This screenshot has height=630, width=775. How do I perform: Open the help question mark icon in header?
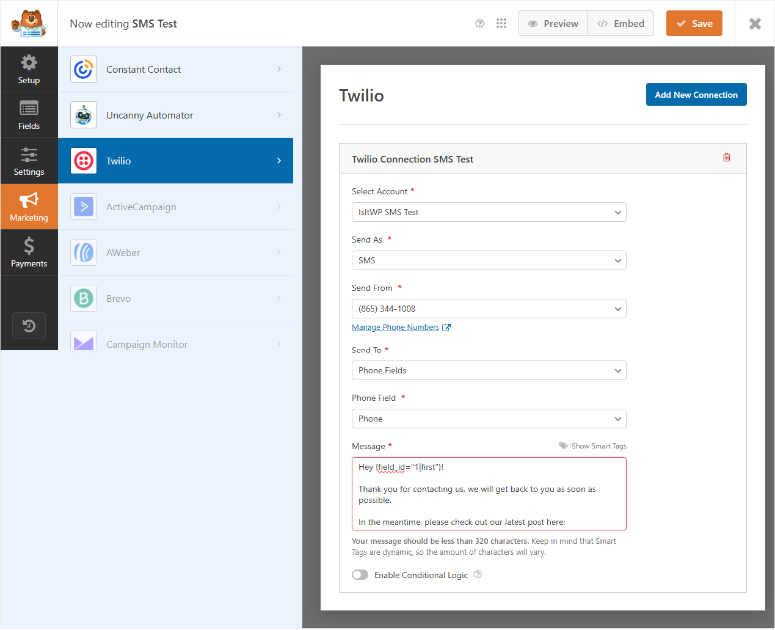click(479, 24)
